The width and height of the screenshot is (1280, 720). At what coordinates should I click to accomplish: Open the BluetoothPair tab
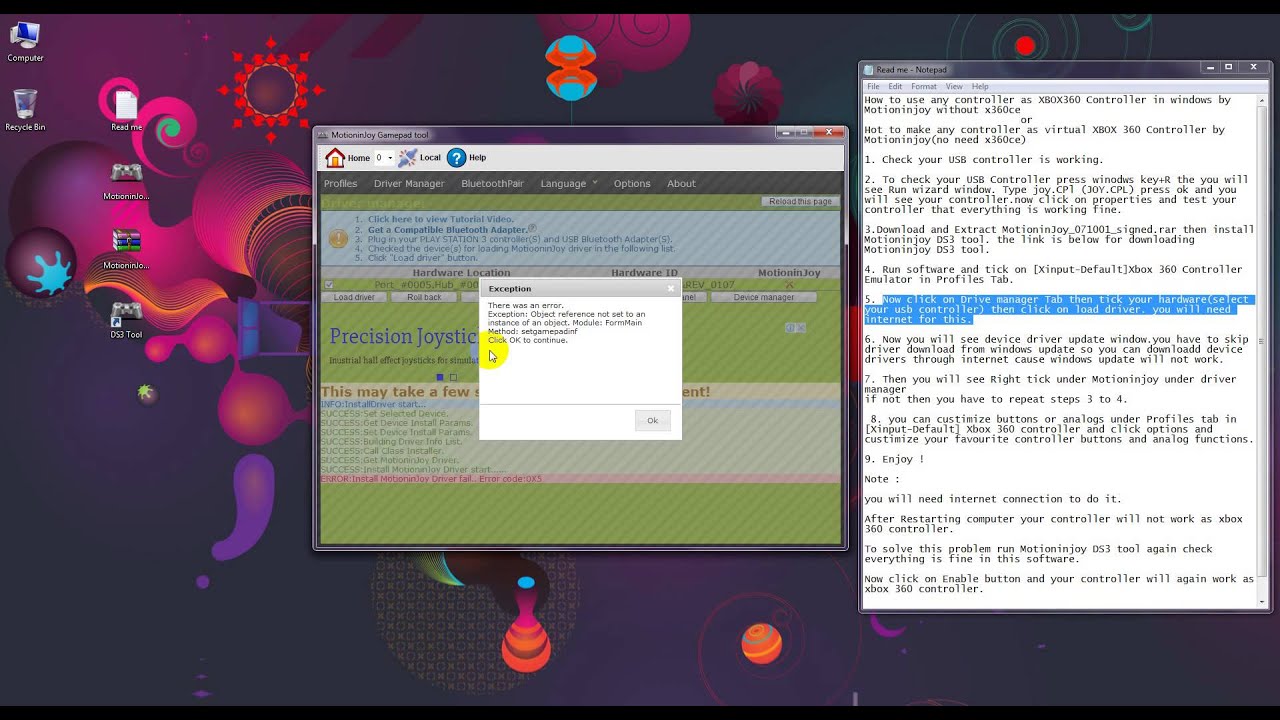click(492, 184)
